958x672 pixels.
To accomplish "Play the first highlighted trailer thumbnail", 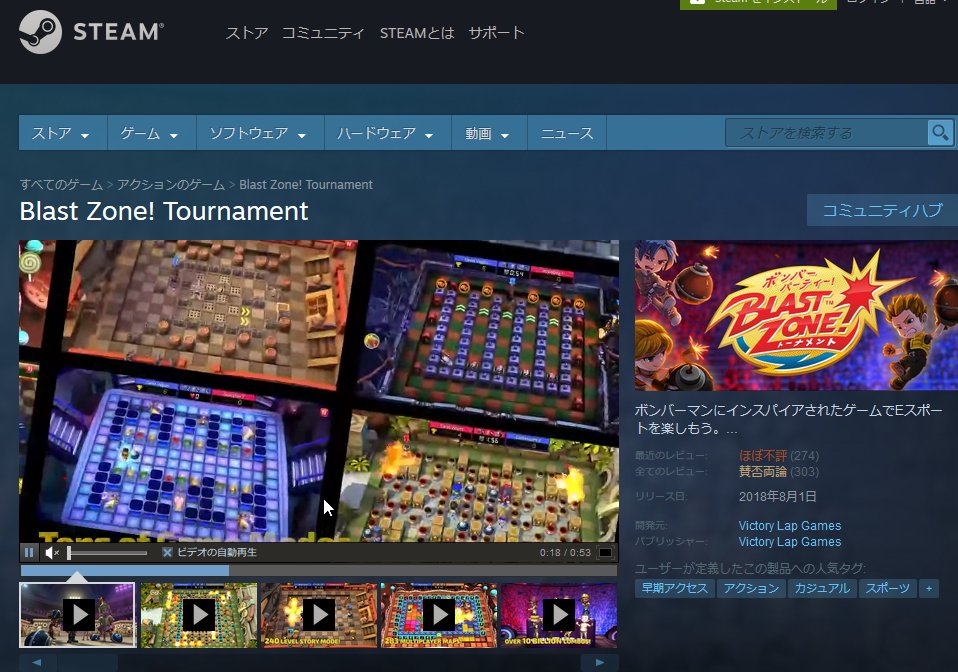I will point(78,615).
